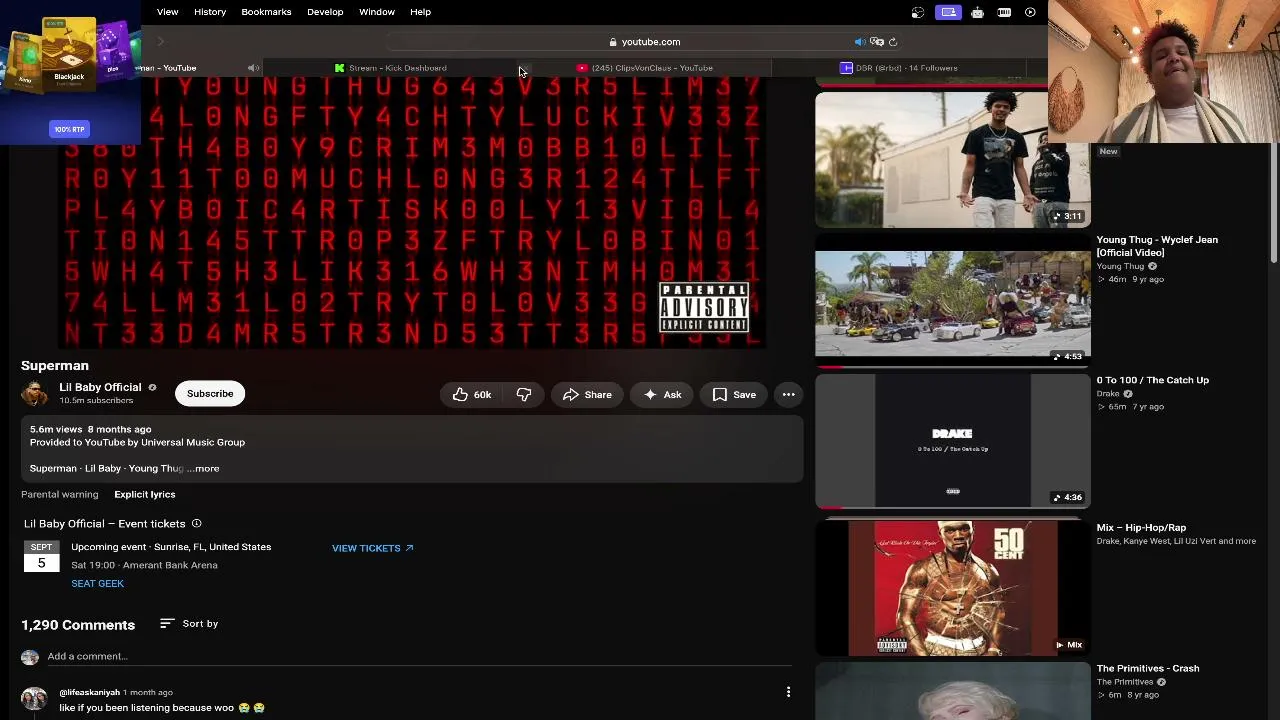
Task: Click the title 'Young Thug - Wyclef Jean [Official Video]'
Action: [1157, 246]
